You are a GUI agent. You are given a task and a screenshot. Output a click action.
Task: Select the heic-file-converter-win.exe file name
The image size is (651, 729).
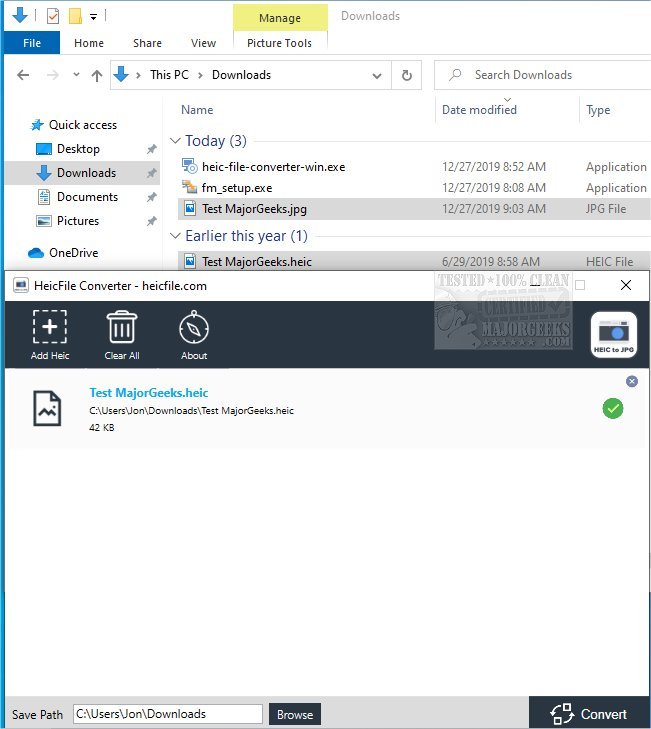pos(273,167)
